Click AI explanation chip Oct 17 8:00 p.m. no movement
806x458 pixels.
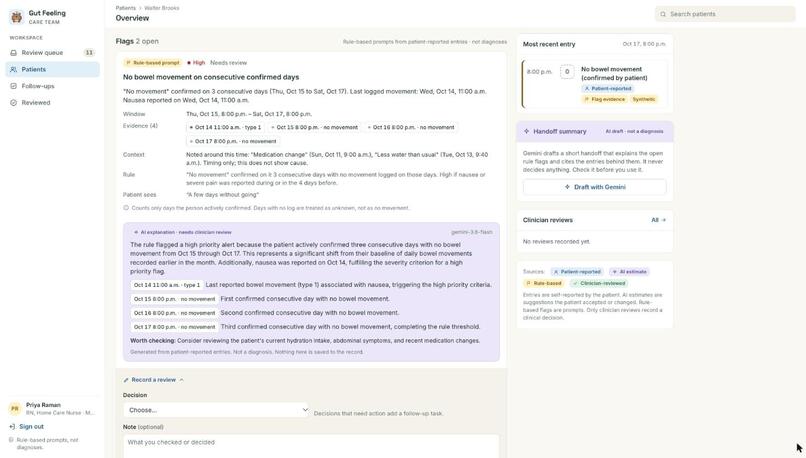click(174, 326)
